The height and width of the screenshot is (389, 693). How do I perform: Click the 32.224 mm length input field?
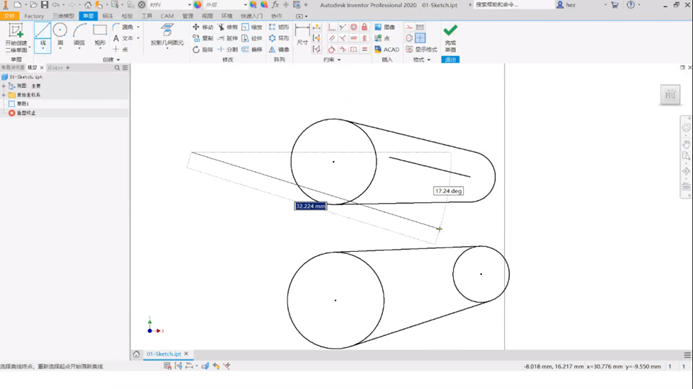point(311,206)
